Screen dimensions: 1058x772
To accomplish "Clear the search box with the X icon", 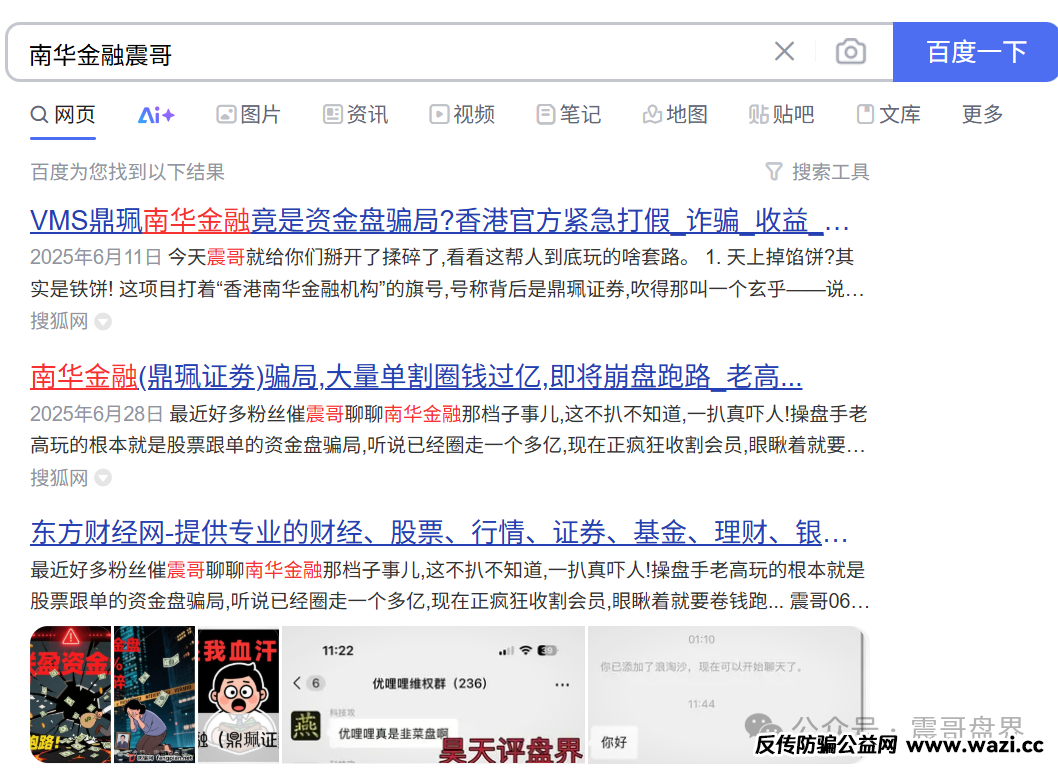I will coord(784,51).
